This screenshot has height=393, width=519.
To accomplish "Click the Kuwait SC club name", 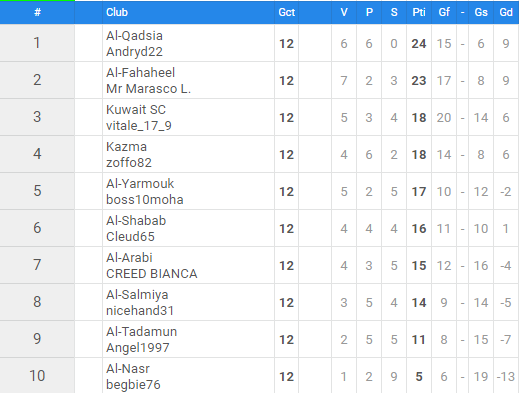I will [136, 110].
